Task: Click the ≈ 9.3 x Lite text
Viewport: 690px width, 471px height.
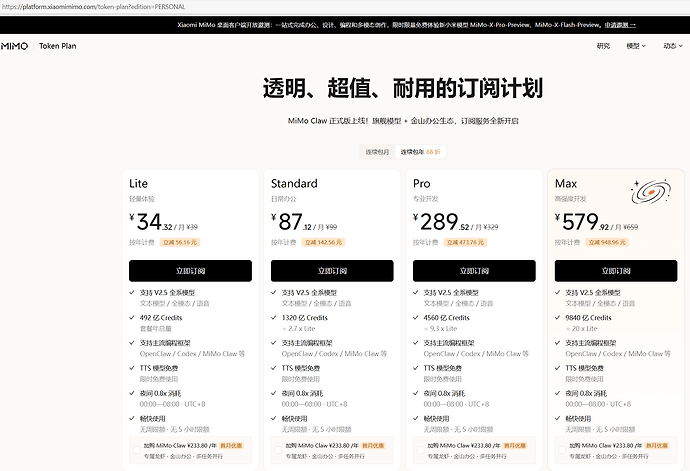Action: [440, 329]
